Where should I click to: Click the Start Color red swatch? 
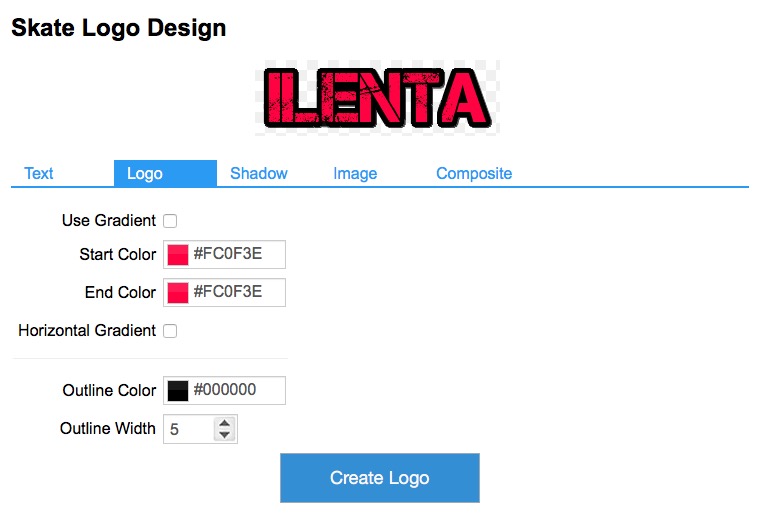coord(178,255)
